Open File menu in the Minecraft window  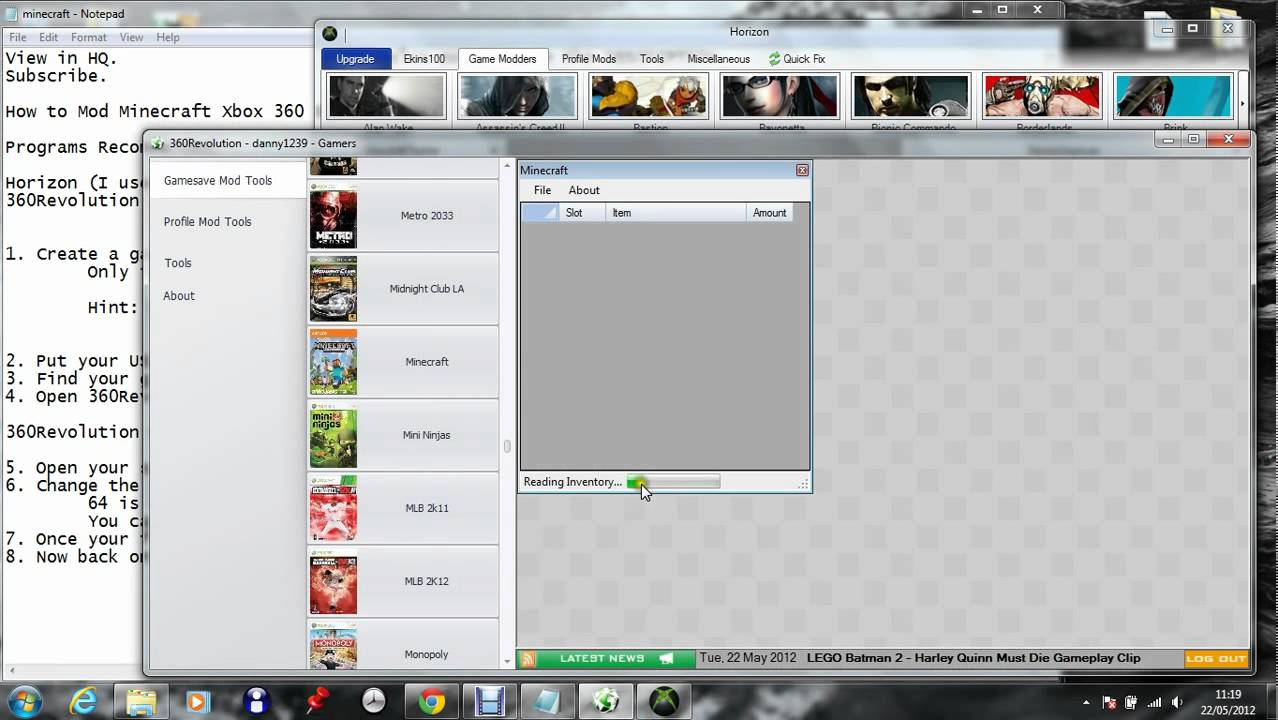click(542, 190)
